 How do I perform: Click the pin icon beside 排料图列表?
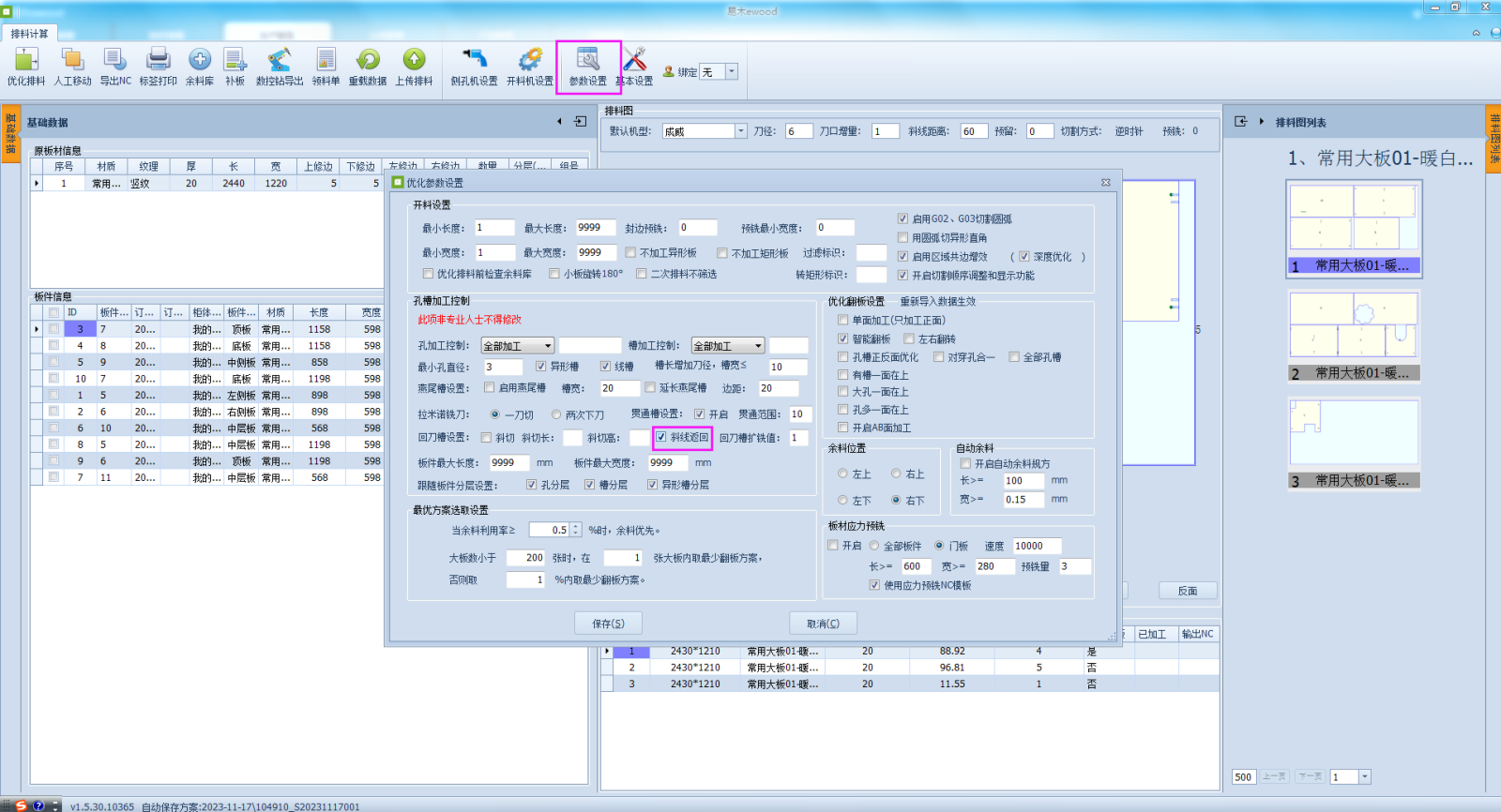1240,121
